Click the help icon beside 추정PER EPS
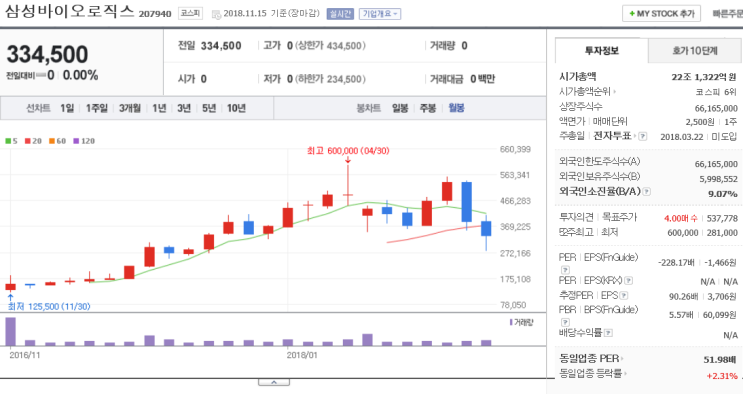This screenshot has width=743, height=394. tap(624, 295)
